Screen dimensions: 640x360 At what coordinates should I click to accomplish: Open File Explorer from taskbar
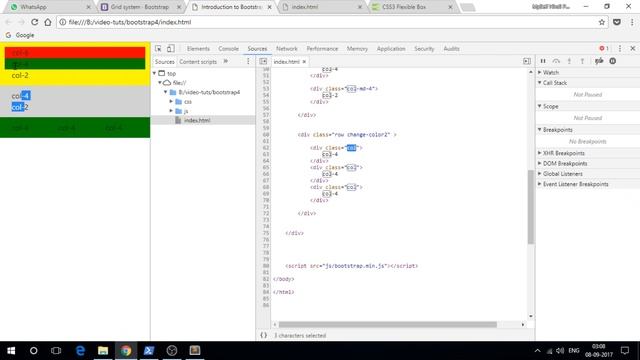click(103, 351)
